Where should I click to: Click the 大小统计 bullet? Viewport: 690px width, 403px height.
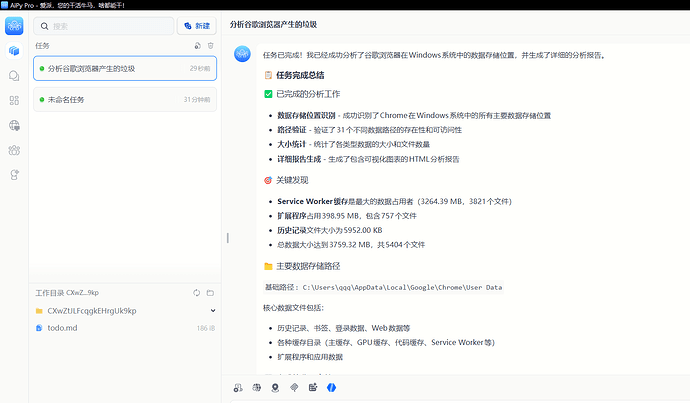click(x=353, y=144)
